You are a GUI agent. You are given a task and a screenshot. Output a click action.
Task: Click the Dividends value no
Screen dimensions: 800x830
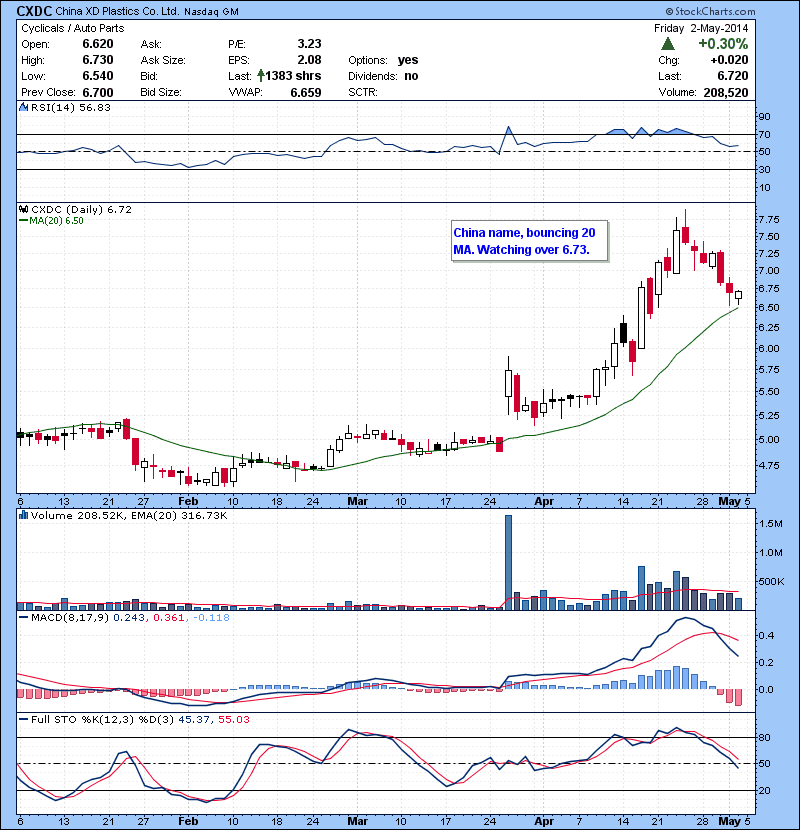tap(411, 76)
